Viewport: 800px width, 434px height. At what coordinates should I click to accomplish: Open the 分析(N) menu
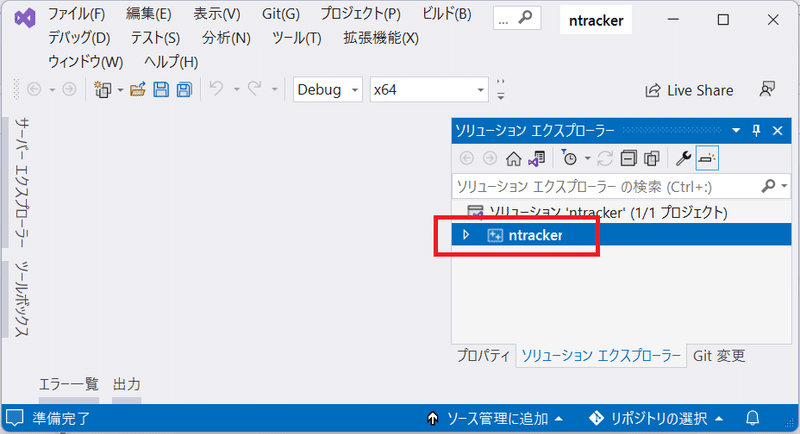(226, 38)
